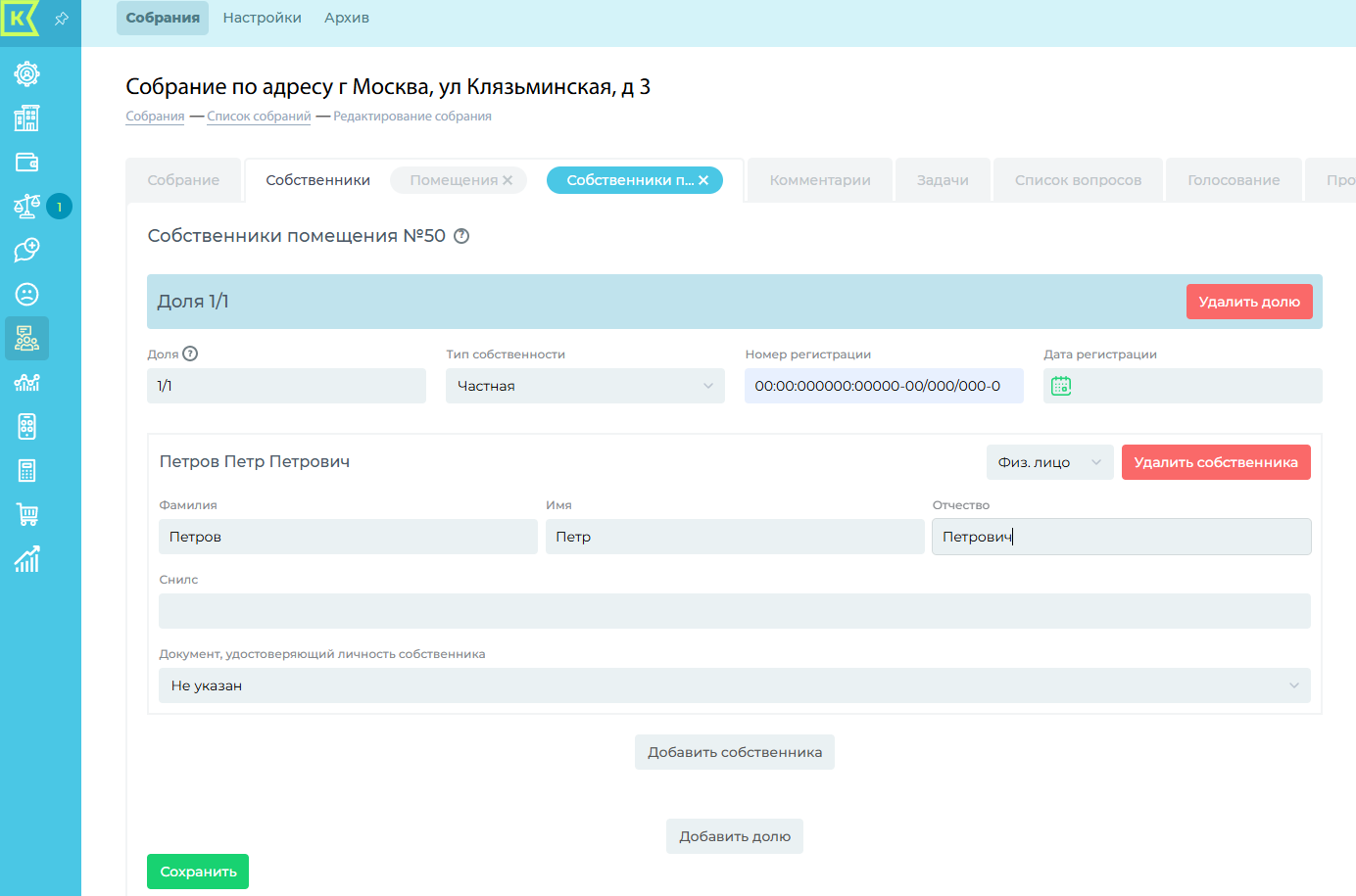Switch to the Комментарии tab

tap(820, 180)
